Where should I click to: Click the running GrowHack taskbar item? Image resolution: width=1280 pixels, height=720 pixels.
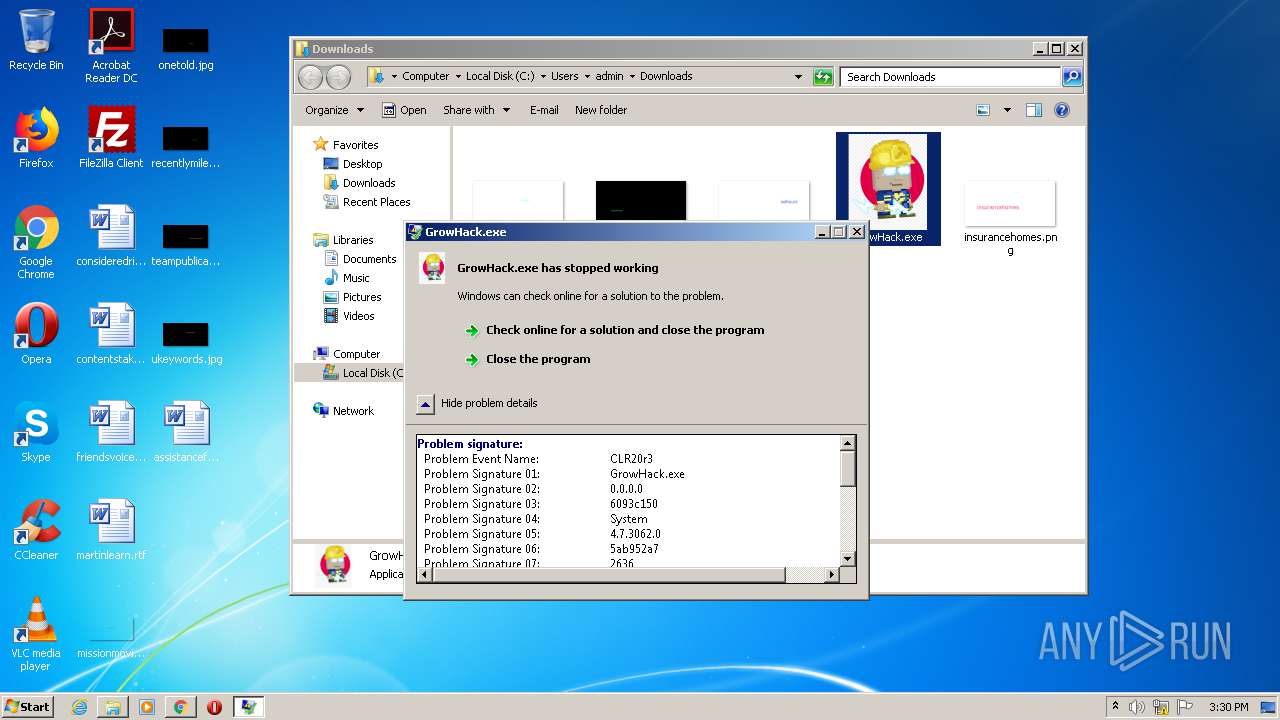tap(248, 707)
